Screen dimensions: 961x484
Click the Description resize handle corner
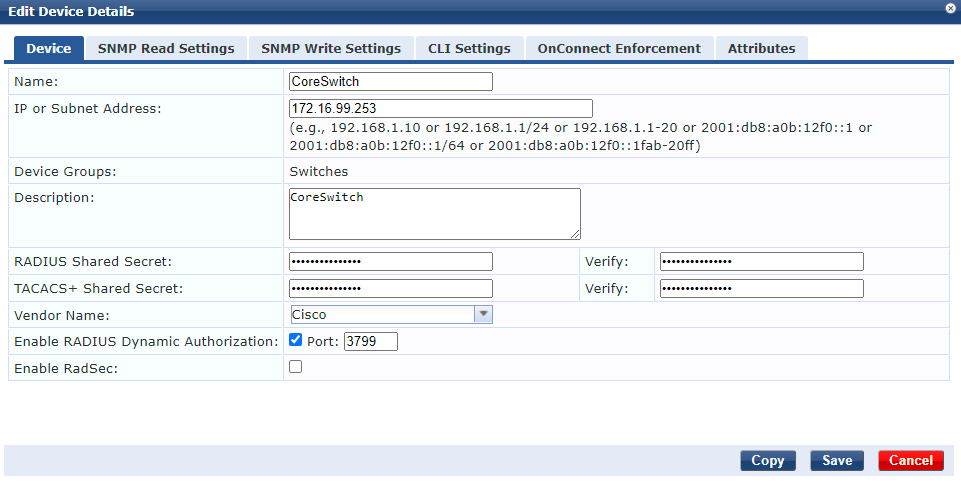tap(575, 234)
